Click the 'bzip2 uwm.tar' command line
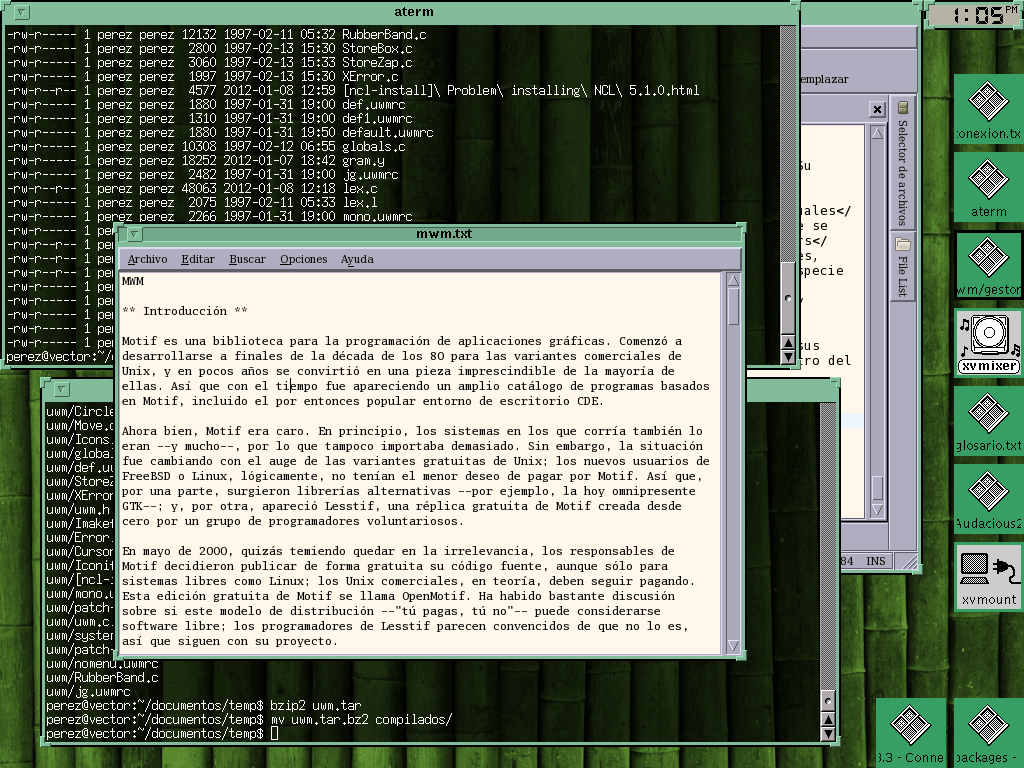Viewport: 1024px width, 768px height. click(x=315, y=706)
